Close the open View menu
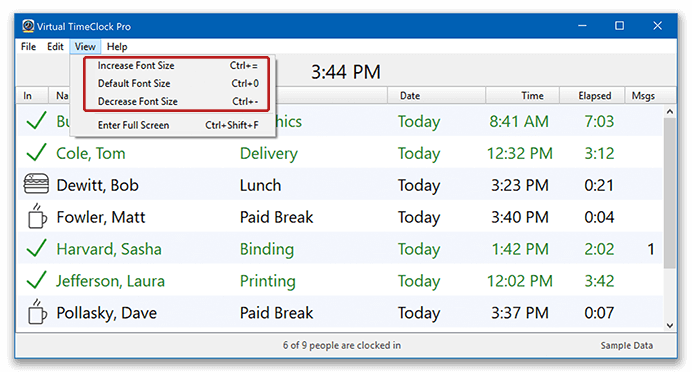Viewport: 692px width, 372px height. [x=85, y=46]
